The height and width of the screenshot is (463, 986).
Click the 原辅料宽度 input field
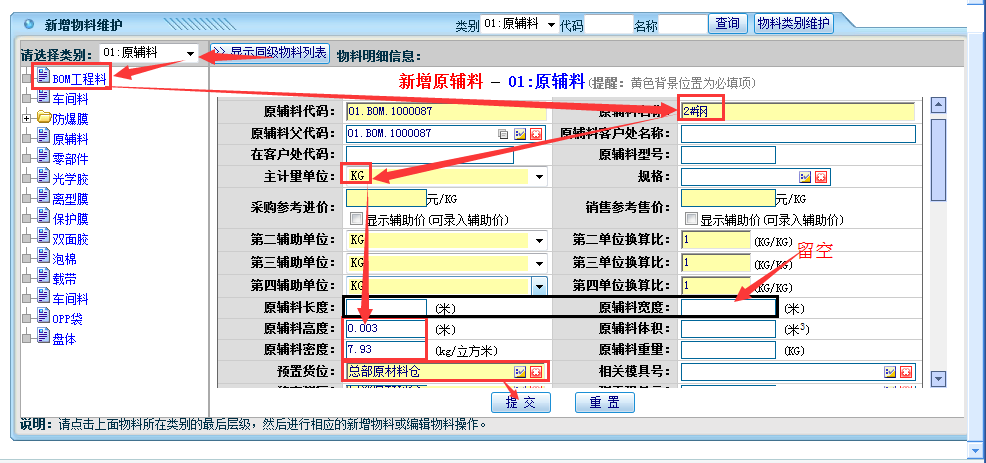[x=728, y=308]
